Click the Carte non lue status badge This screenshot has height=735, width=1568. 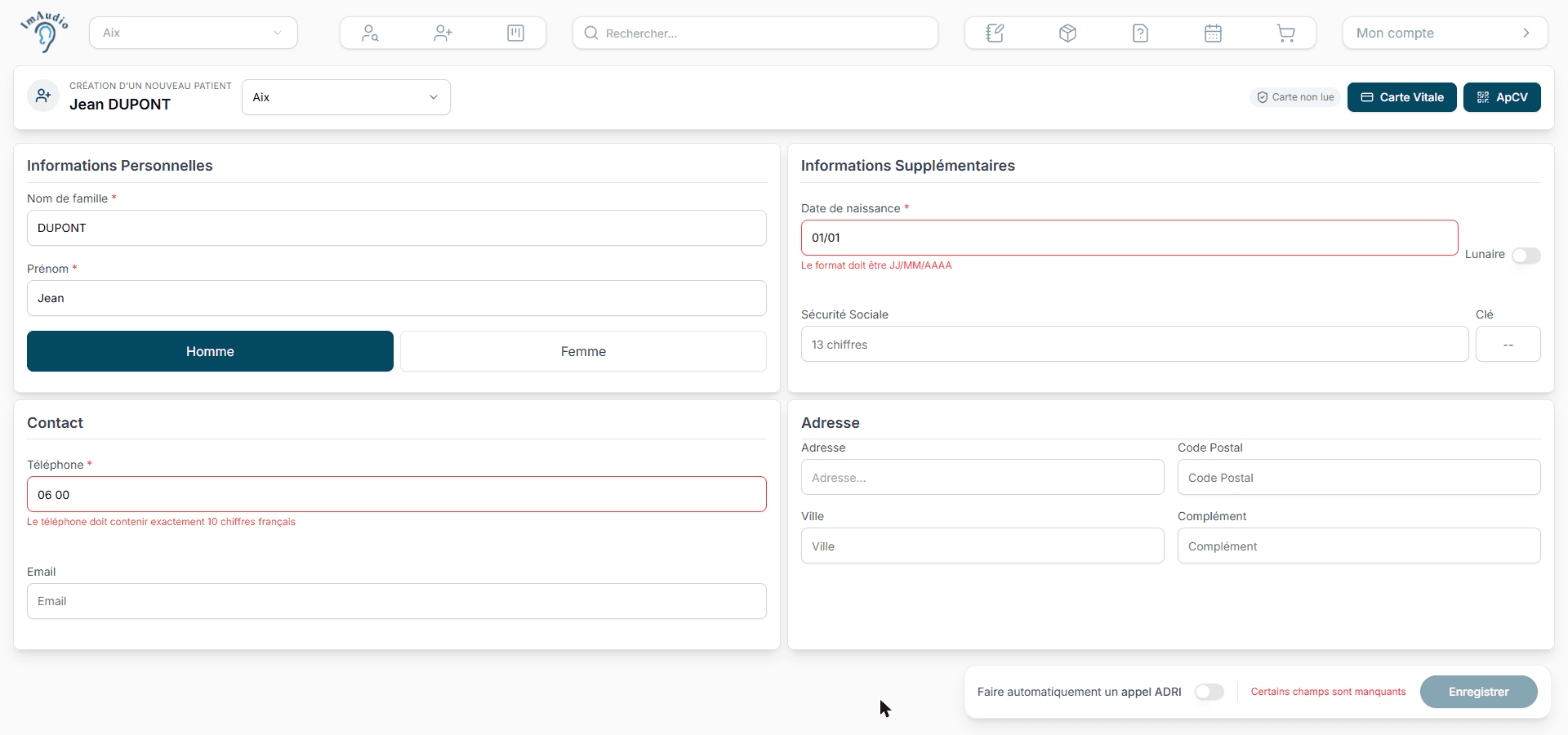1295,97
